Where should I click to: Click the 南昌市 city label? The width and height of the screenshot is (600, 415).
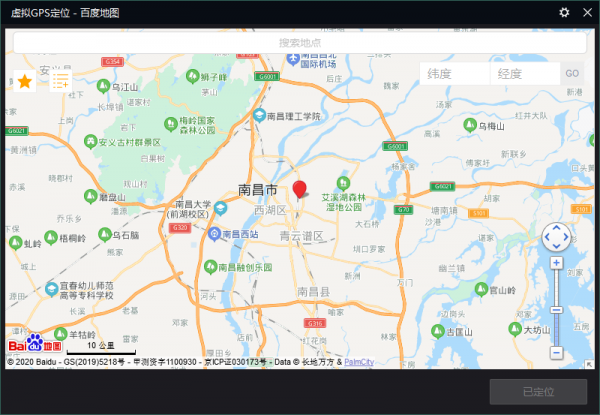(x=258, y=190)
